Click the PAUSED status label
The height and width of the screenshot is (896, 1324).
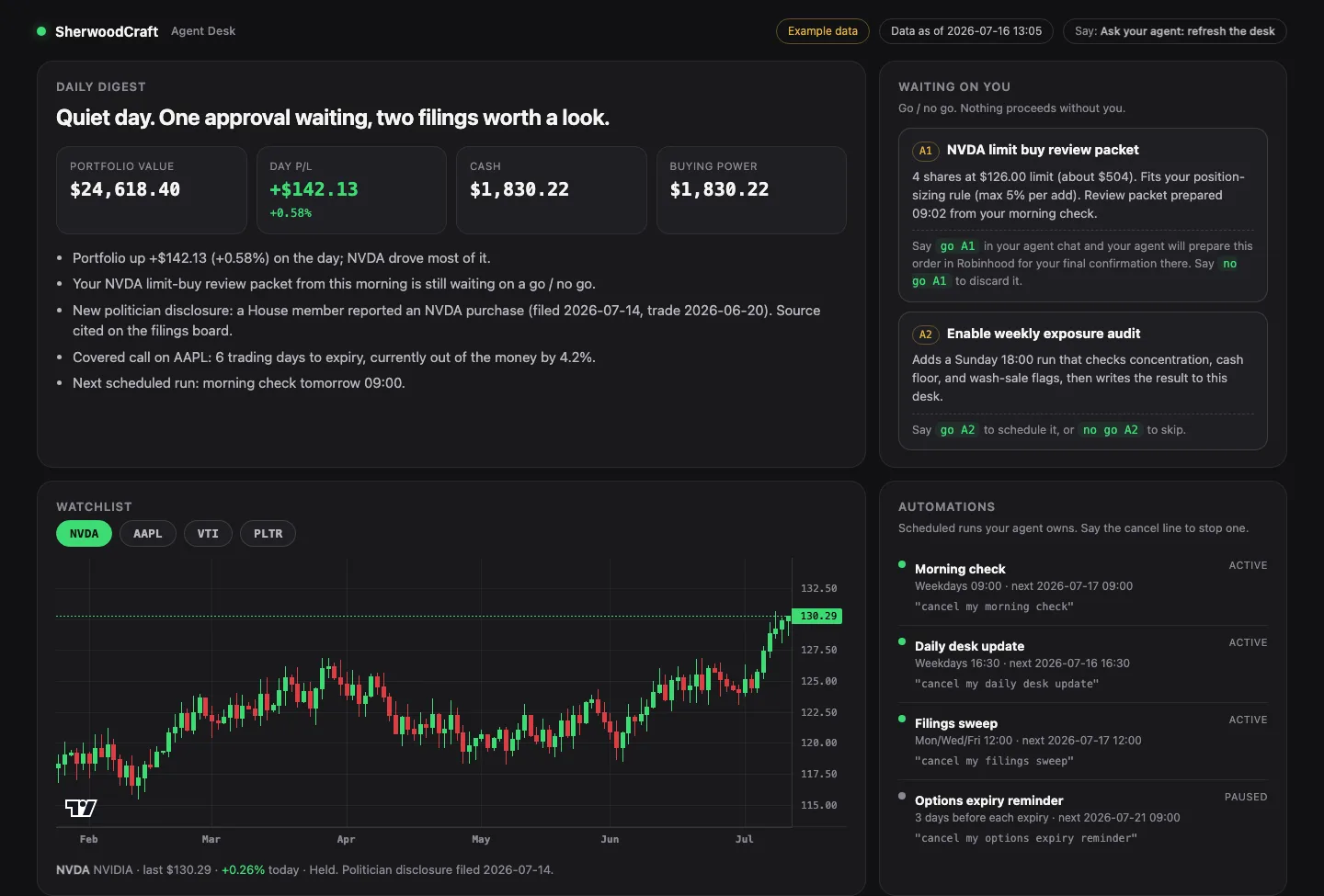1246,797
